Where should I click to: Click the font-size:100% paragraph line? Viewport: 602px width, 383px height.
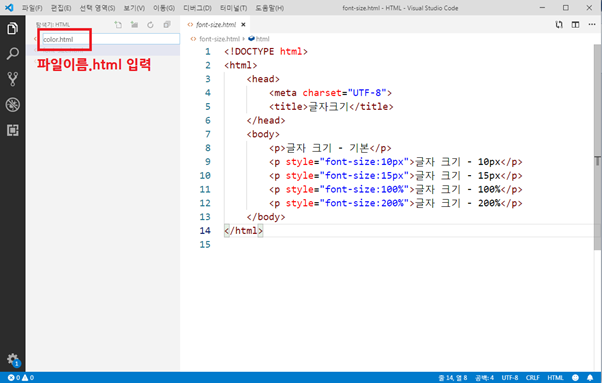pyautogui.click(x=395, y=190)
